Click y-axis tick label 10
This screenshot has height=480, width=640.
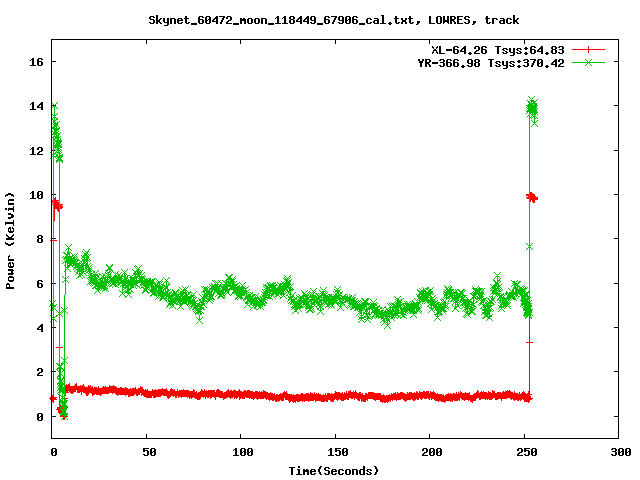click(x=36, y=195)
